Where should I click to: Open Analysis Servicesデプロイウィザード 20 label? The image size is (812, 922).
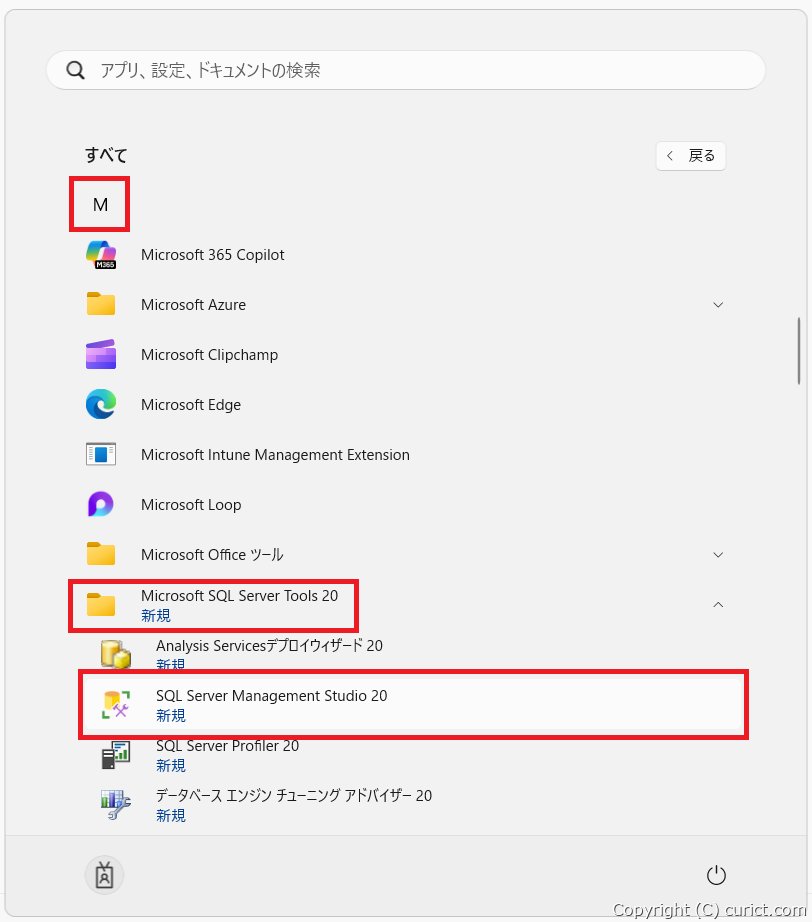[x=269, y=646]
